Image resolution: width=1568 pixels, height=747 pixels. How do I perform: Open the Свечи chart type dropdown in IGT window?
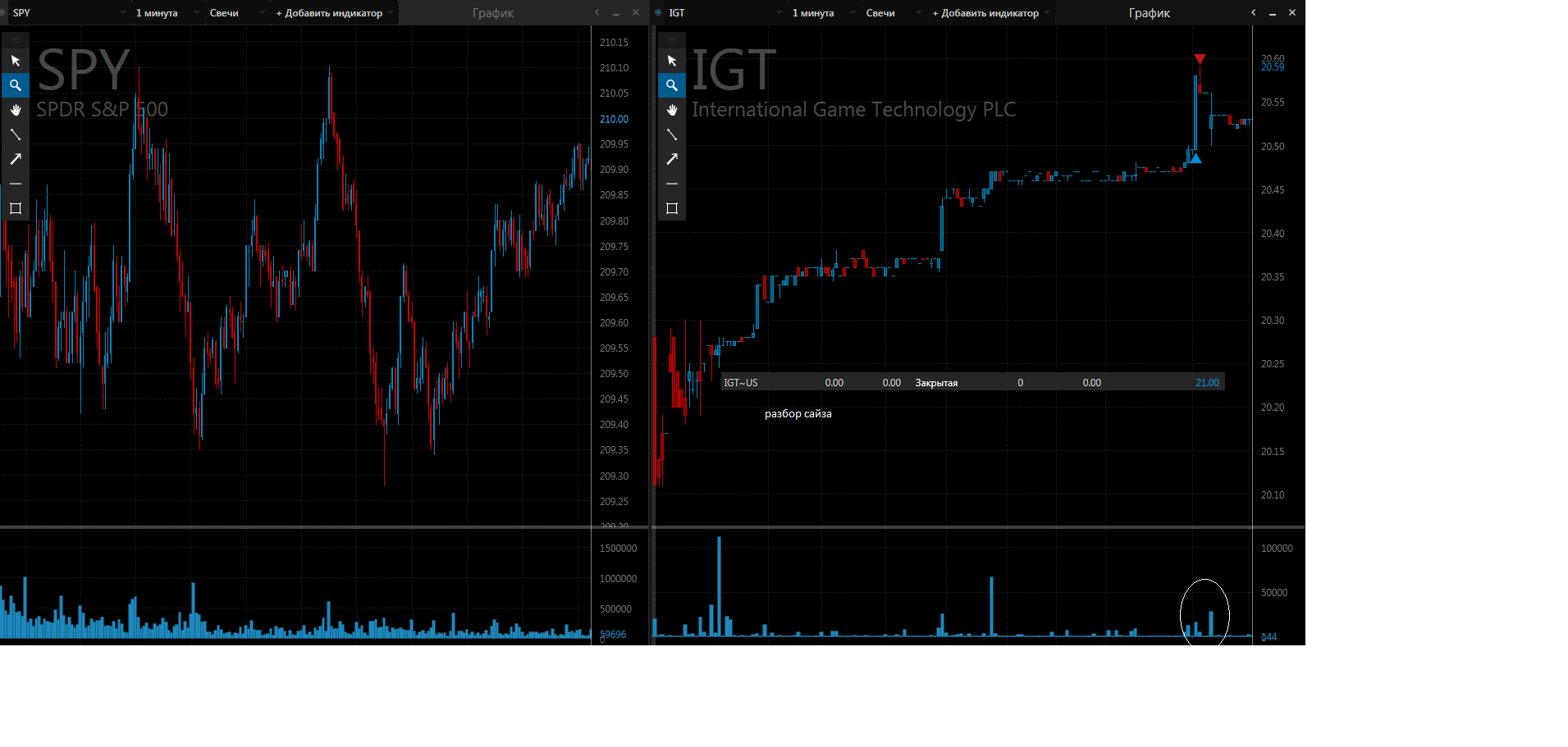point(918,12)
